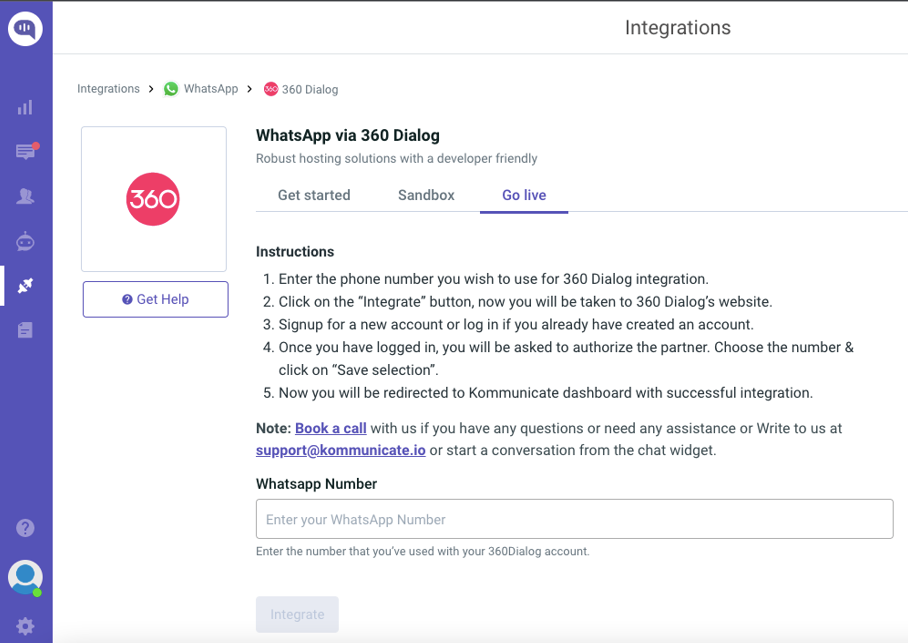This screenshot has width=908, height=643.
Task: Open the user profile avatar
Action: coord(25,577)
